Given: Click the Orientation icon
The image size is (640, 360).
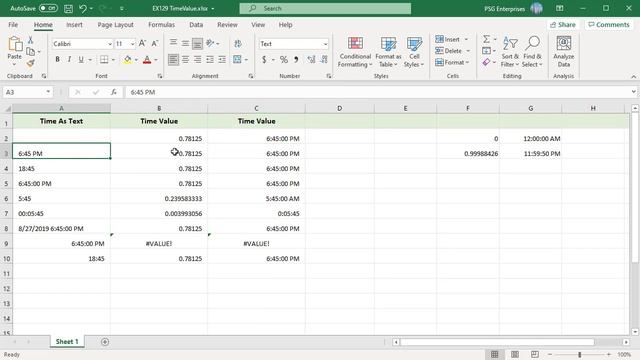Looking at the screenshot, I should coord(210,43).
